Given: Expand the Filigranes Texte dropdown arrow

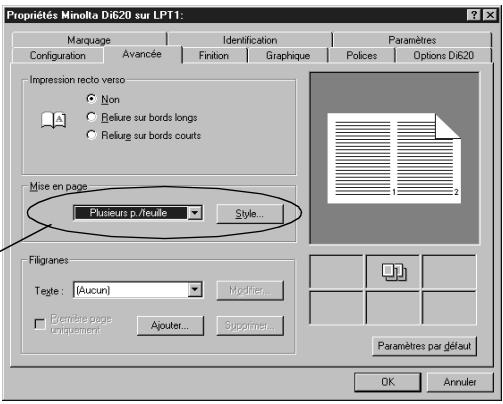Looking at the screenshot, I should click(x=195, y=290).
